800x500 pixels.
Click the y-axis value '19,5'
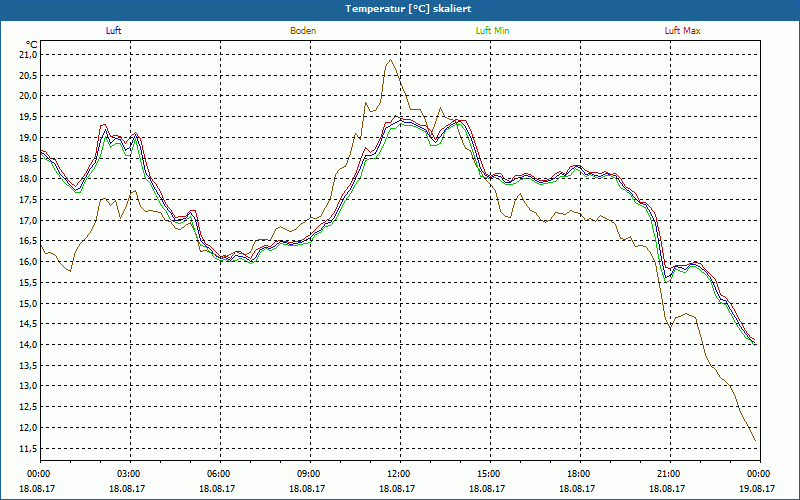(x=29, y=117)
